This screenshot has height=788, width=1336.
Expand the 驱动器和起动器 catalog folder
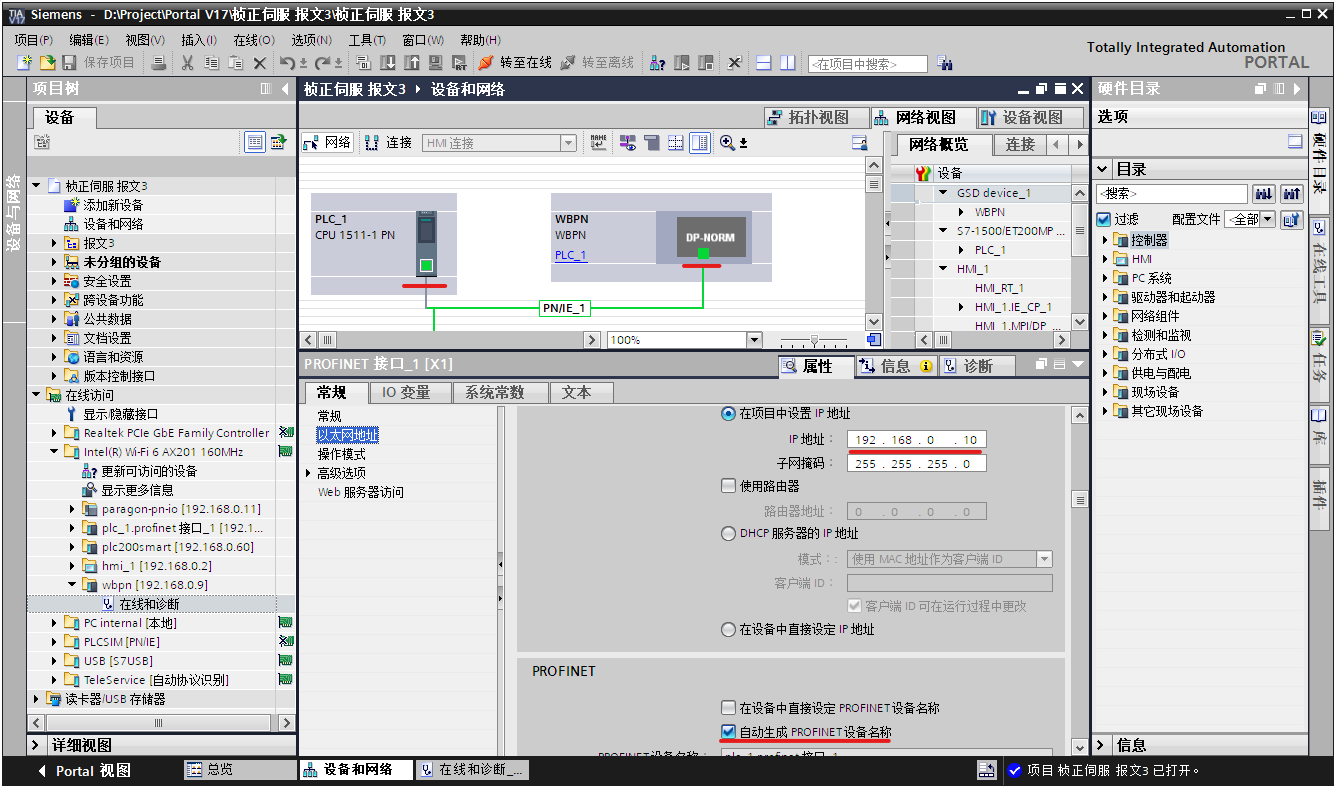1105,297
